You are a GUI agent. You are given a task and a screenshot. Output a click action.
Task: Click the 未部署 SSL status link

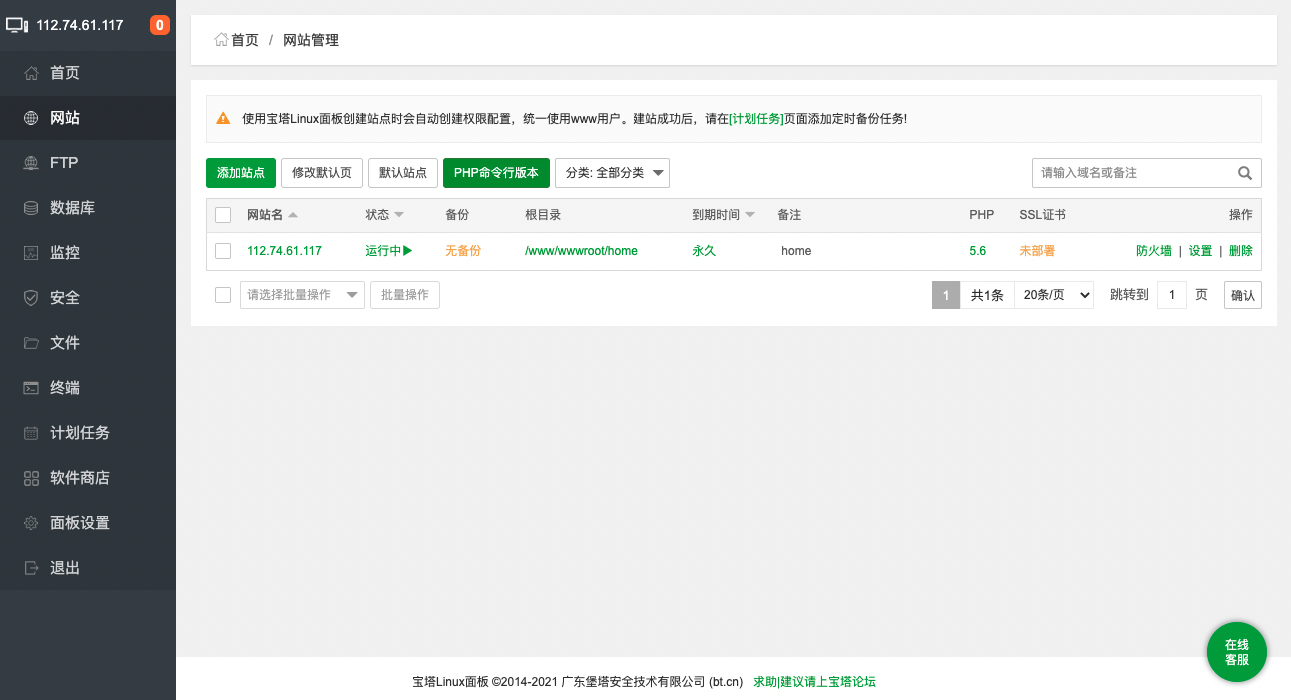tap(1037, 251)
